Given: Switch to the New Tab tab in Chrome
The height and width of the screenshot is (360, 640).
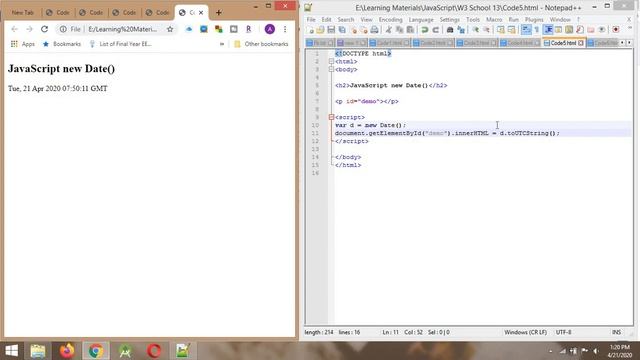Looking at the screenshot, I should [x=22, y=13].
